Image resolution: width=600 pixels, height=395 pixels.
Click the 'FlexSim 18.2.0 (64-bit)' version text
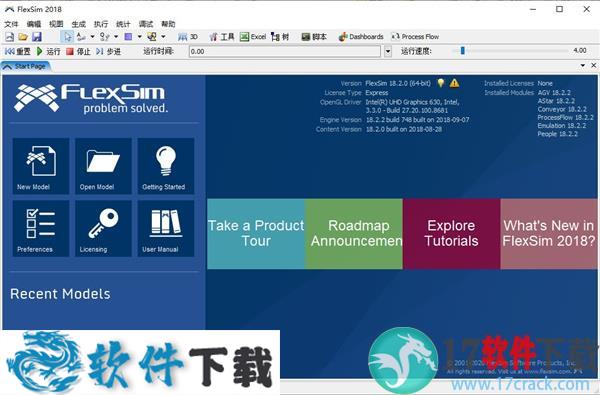398,83
